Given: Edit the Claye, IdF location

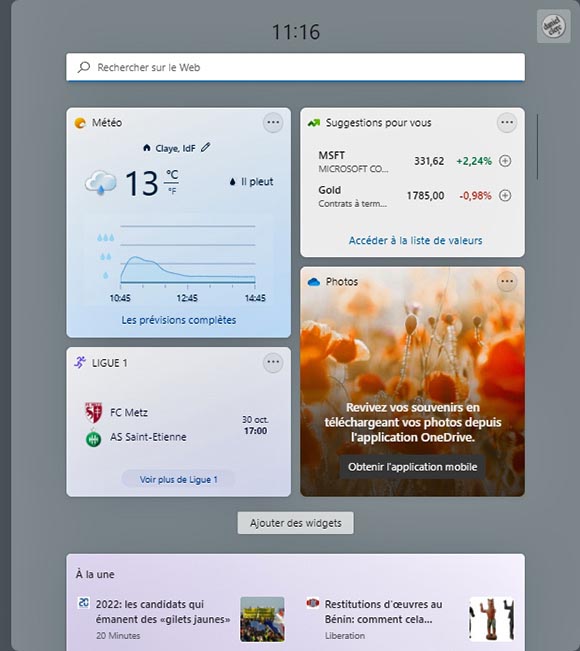Looking at the screenshot, I should click(x=206, y=147).
